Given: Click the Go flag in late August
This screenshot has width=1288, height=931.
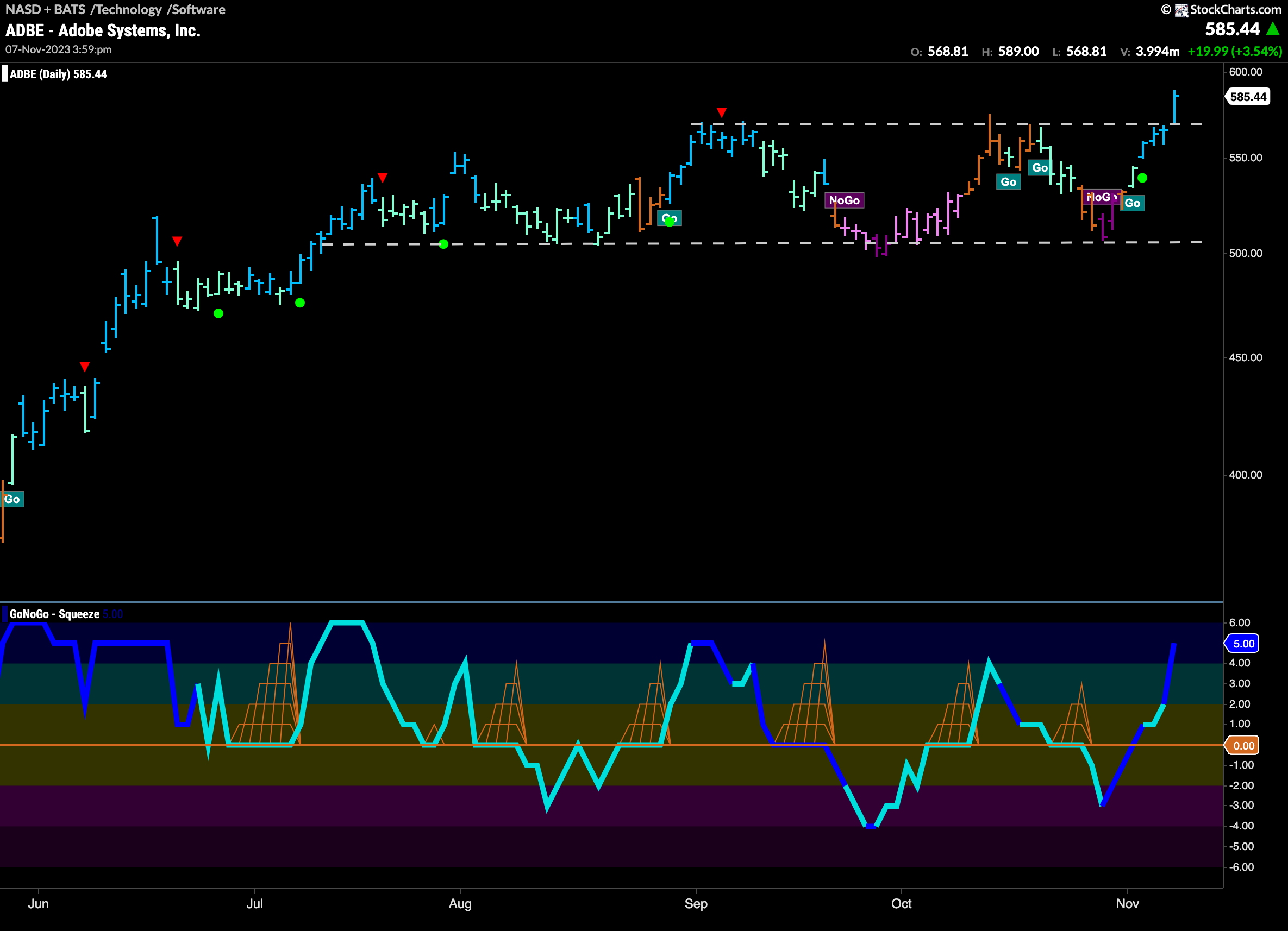Looking at the screenshot, I should [670, 218].
